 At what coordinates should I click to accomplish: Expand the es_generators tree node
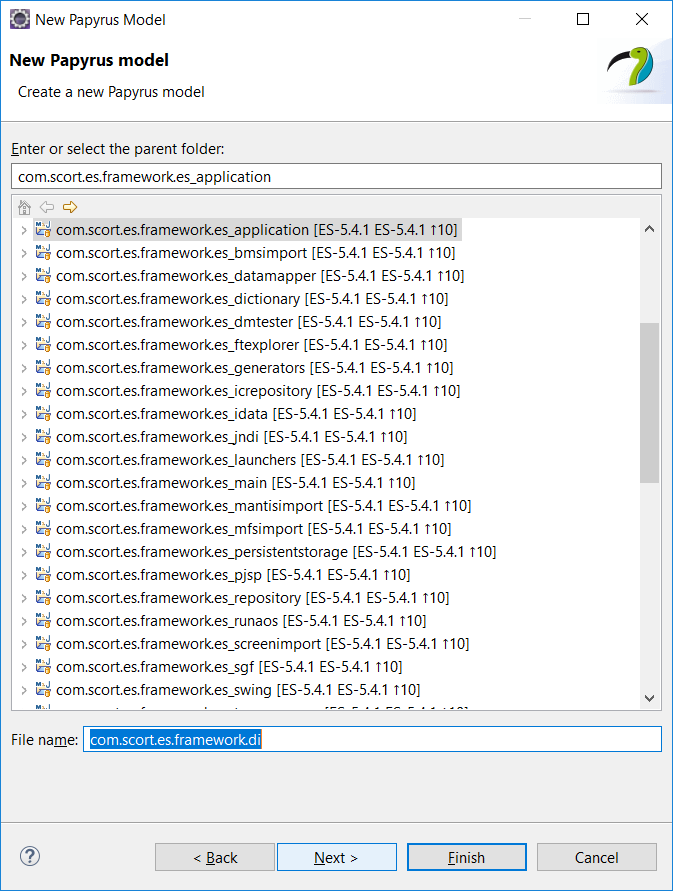pos(24,368)
